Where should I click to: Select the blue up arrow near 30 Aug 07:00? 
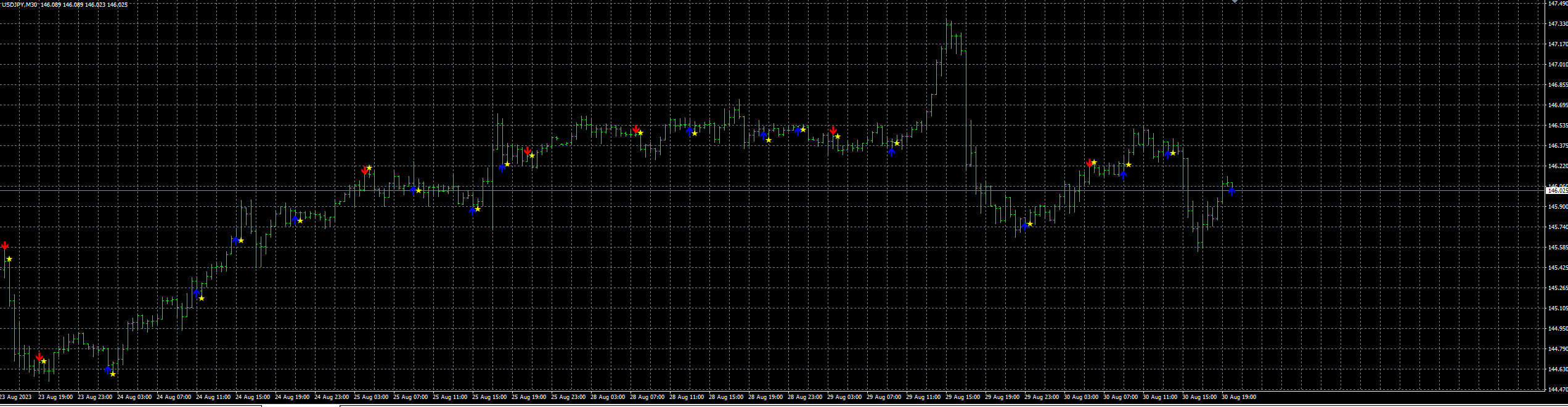pyautogui.click(x=1124, y=175)
